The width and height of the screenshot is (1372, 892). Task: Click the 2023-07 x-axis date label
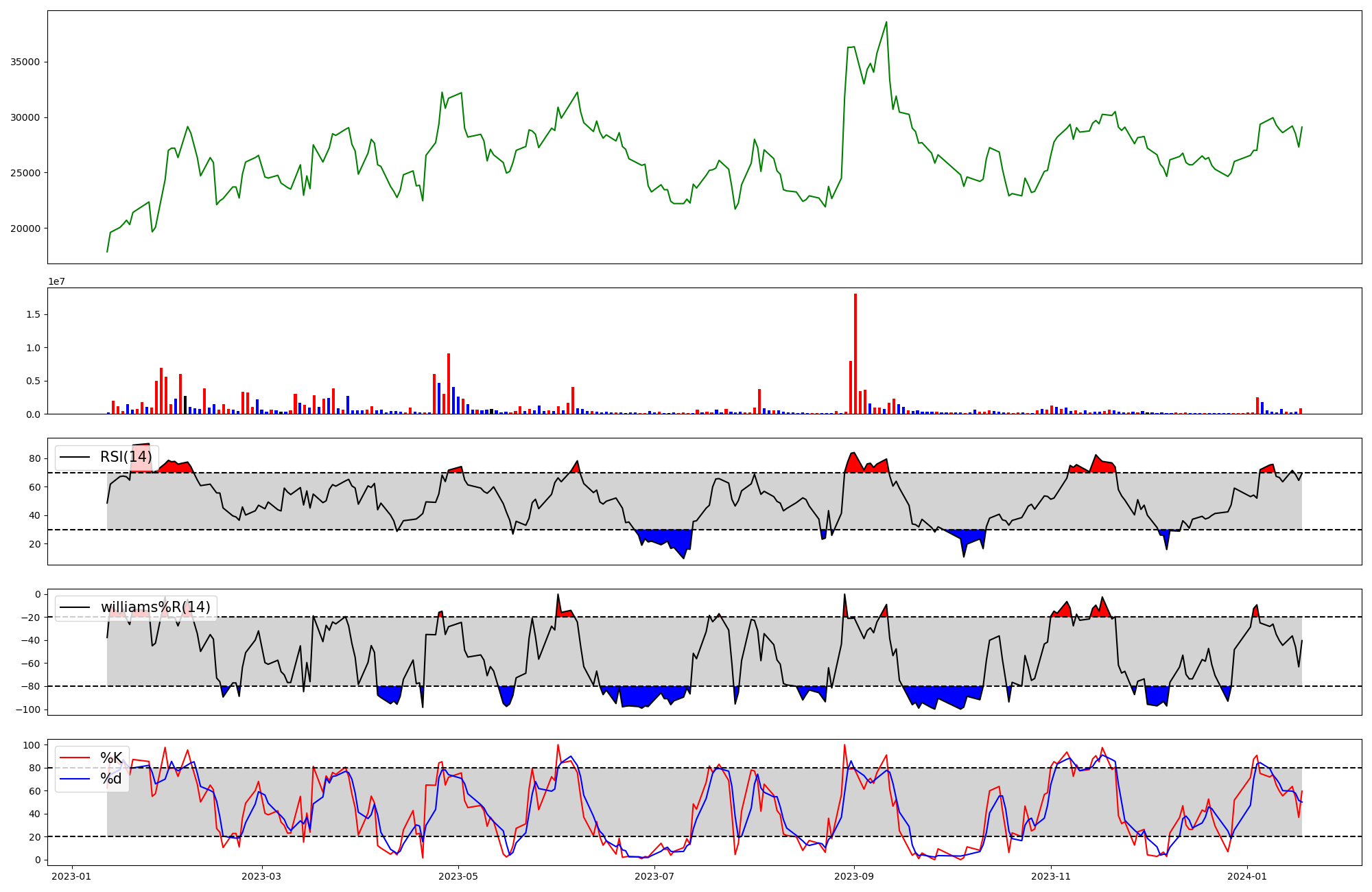[x=655, y=876]
